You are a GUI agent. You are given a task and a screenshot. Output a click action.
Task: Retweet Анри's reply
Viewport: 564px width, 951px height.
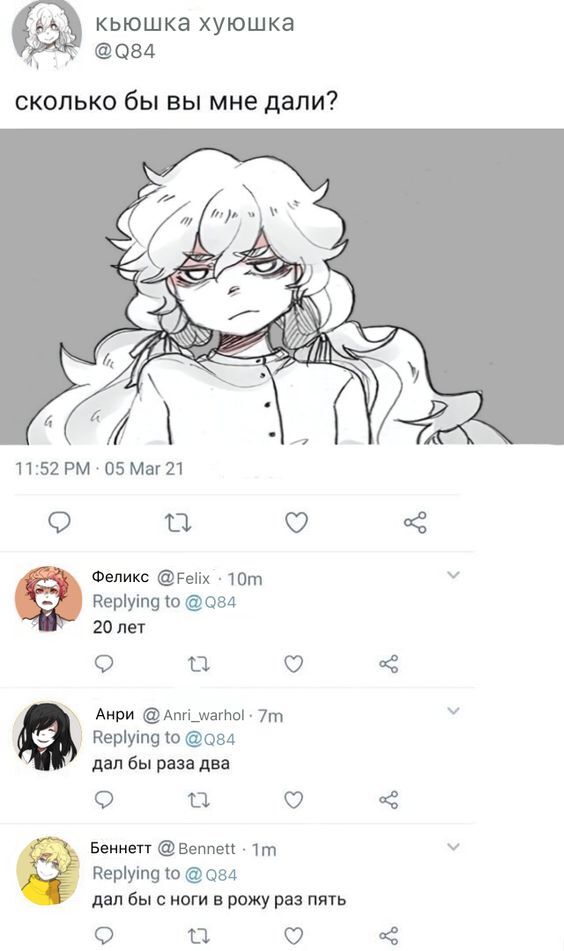click(x=199, y=801)
